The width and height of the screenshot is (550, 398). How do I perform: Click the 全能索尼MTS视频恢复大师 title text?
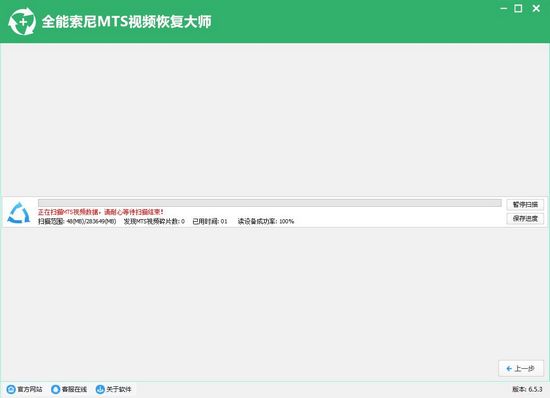tap(127, 22)
